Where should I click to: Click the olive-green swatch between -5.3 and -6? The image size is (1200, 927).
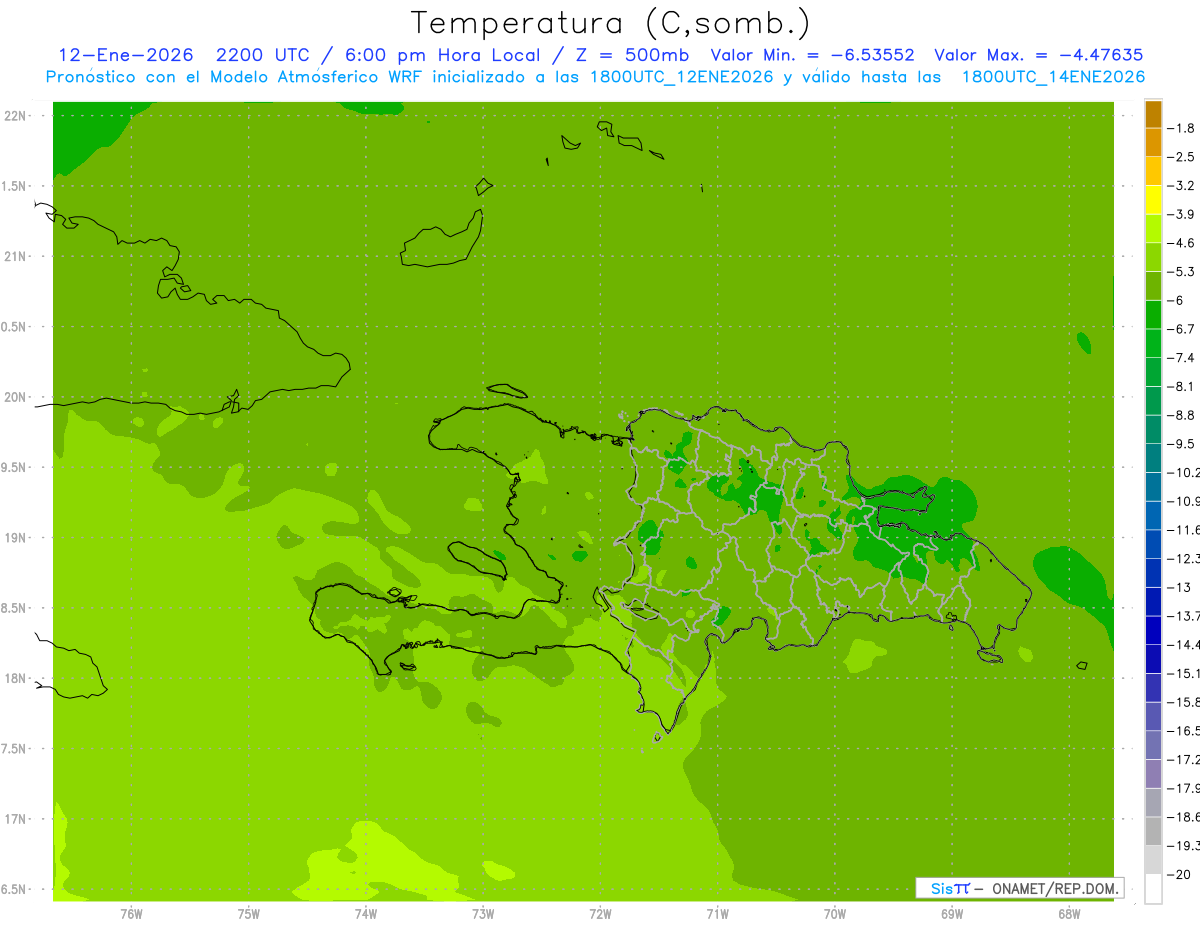click(x=1153, y=286)
